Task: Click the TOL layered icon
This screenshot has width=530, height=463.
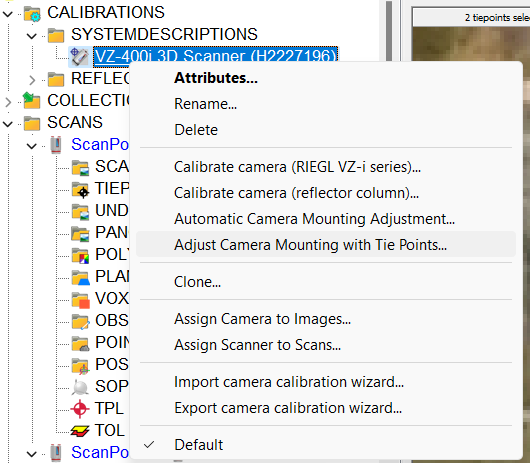Action: [80, 431]
